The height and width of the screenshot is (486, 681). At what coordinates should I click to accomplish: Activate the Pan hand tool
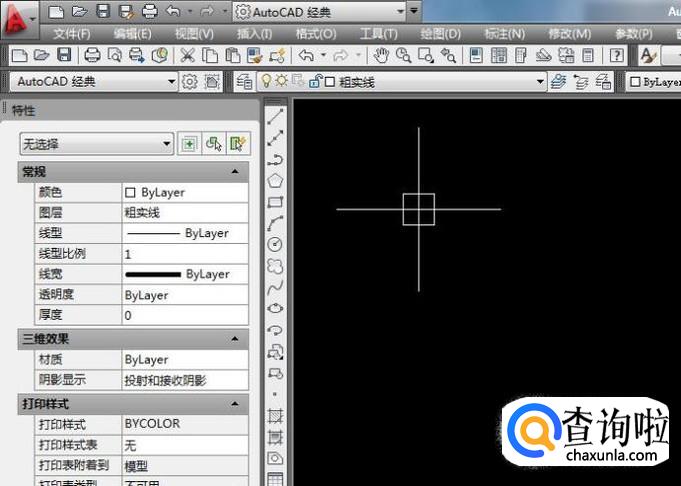381,56
